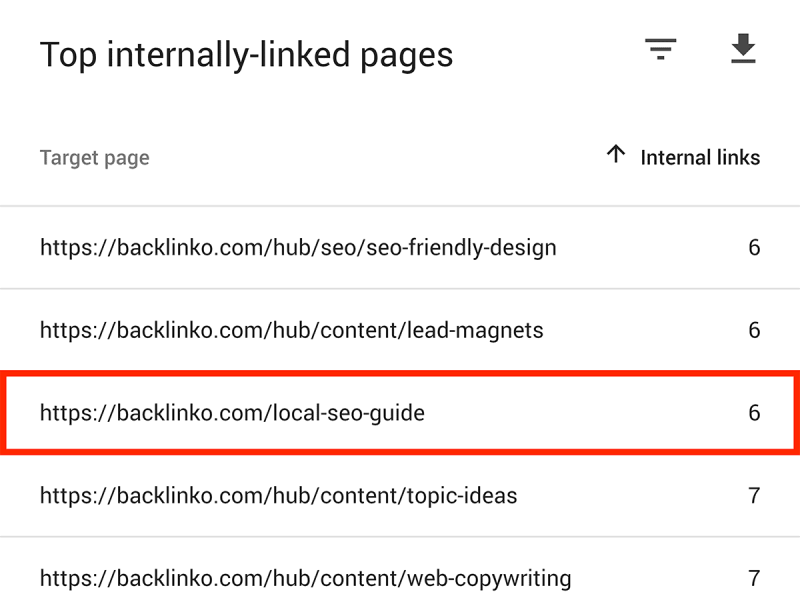Select link count 7 for web-copywriting
The width and height of the screenshot is (800, 616).
(754, 578)
